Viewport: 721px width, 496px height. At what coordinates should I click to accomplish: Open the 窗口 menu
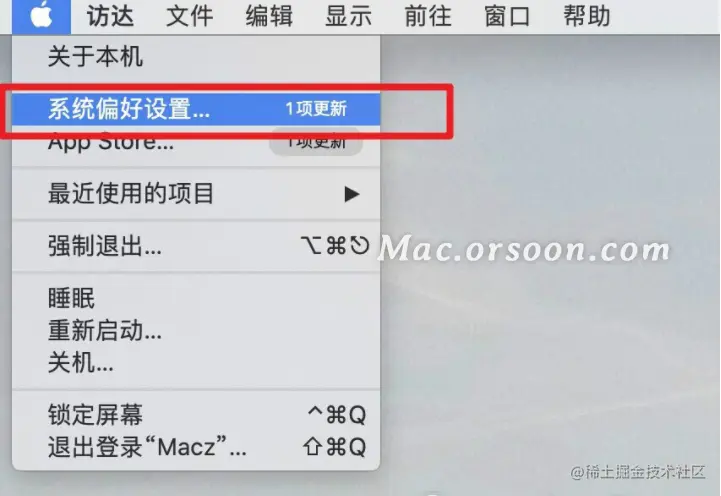click(507, 17)
